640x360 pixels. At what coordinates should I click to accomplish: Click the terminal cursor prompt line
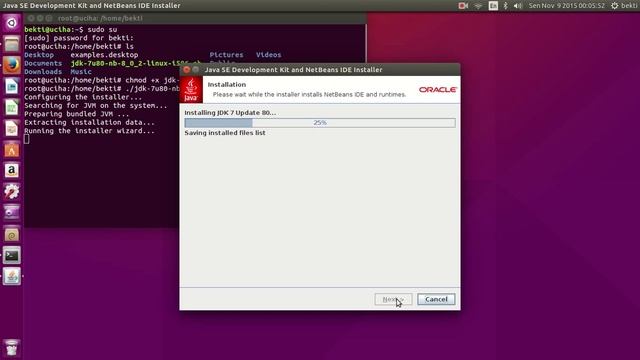coord(27,139)
